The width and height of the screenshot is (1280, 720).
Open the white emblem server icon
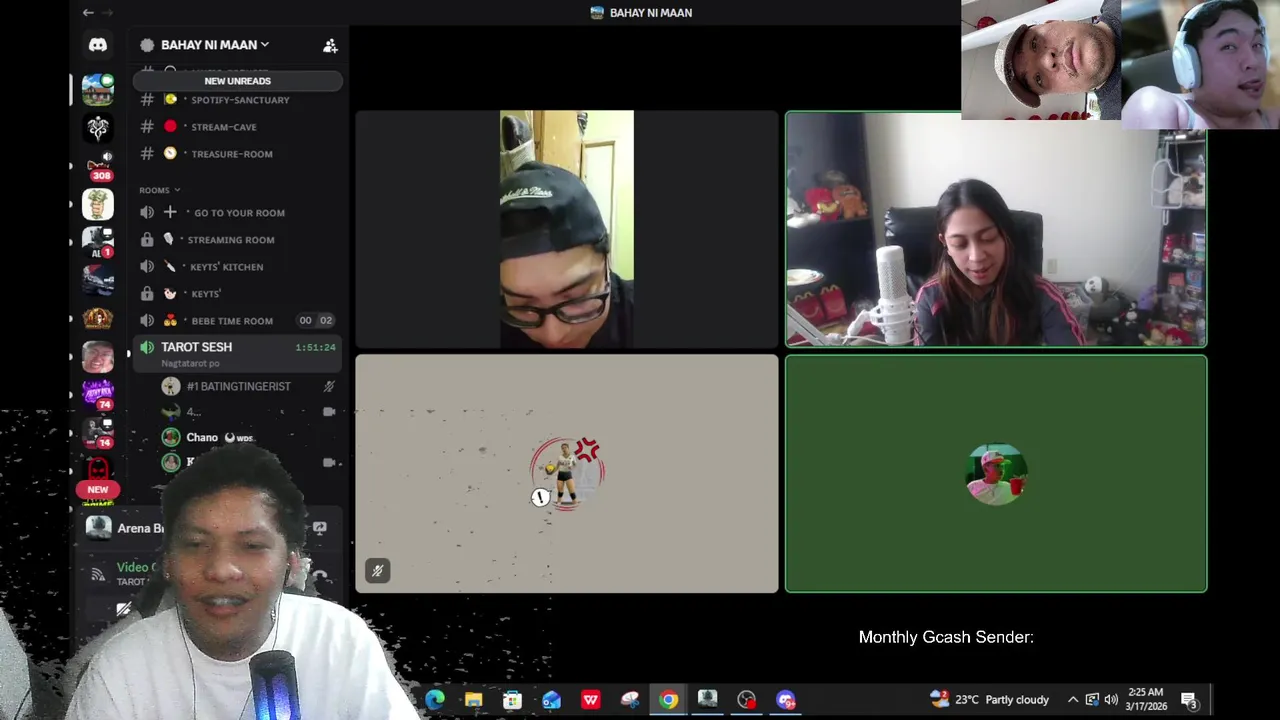[97, 127]
